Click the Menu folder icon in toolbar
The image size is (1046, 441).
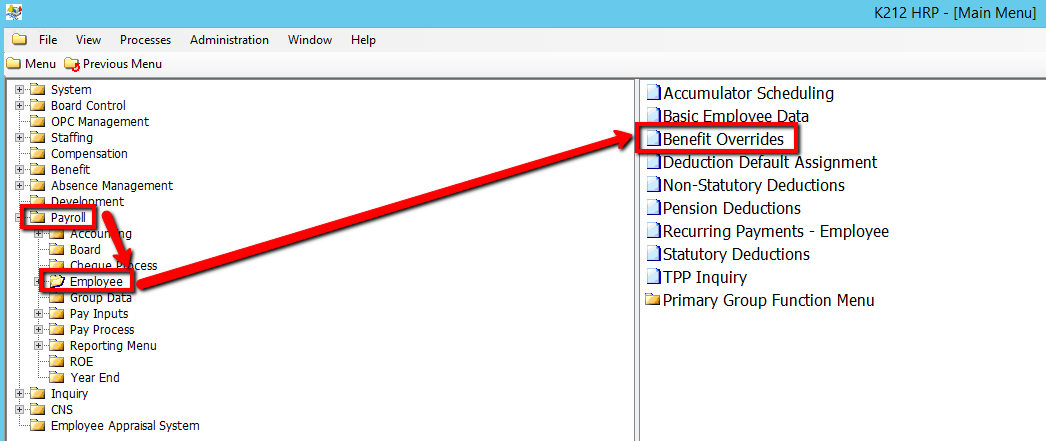pyautogui.click(x=13, y=64)
